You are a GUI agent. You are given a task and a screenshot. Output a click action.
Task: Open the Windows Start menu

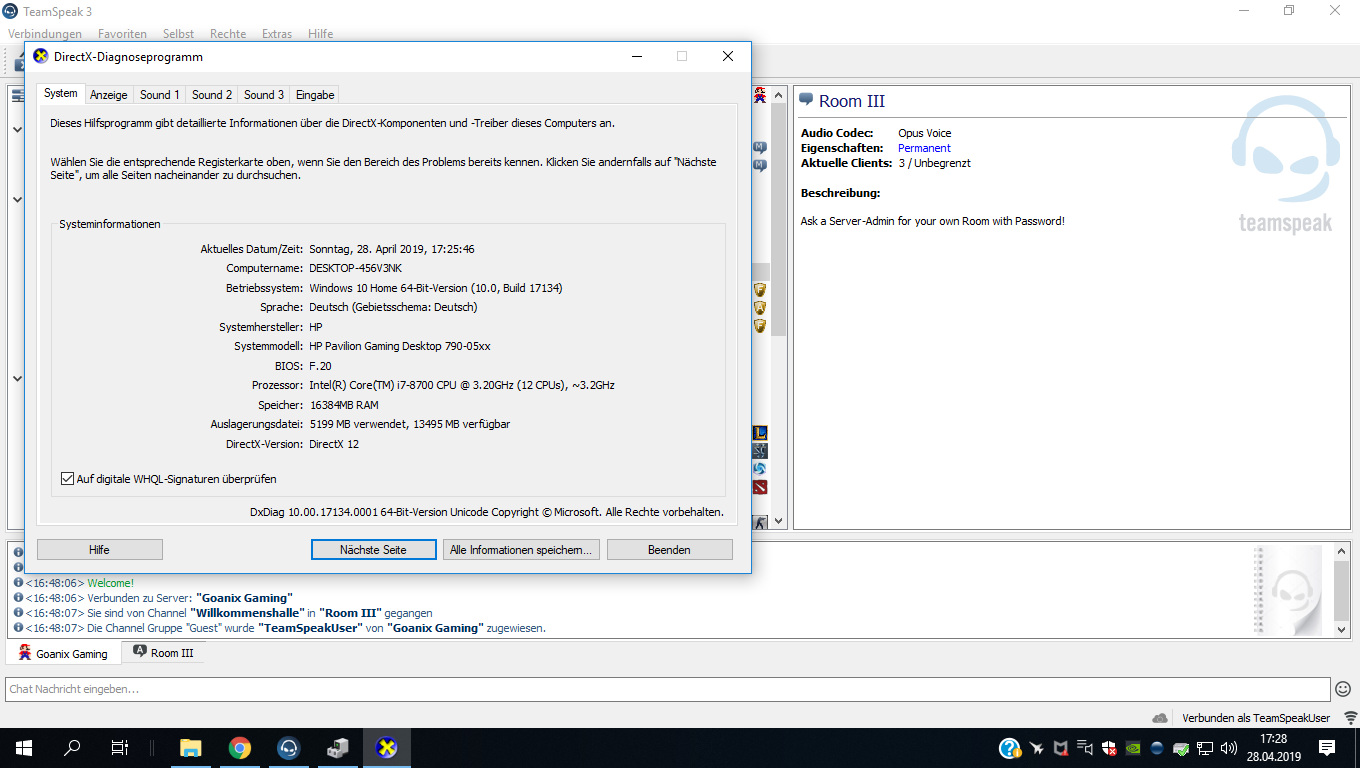[24, 747]
